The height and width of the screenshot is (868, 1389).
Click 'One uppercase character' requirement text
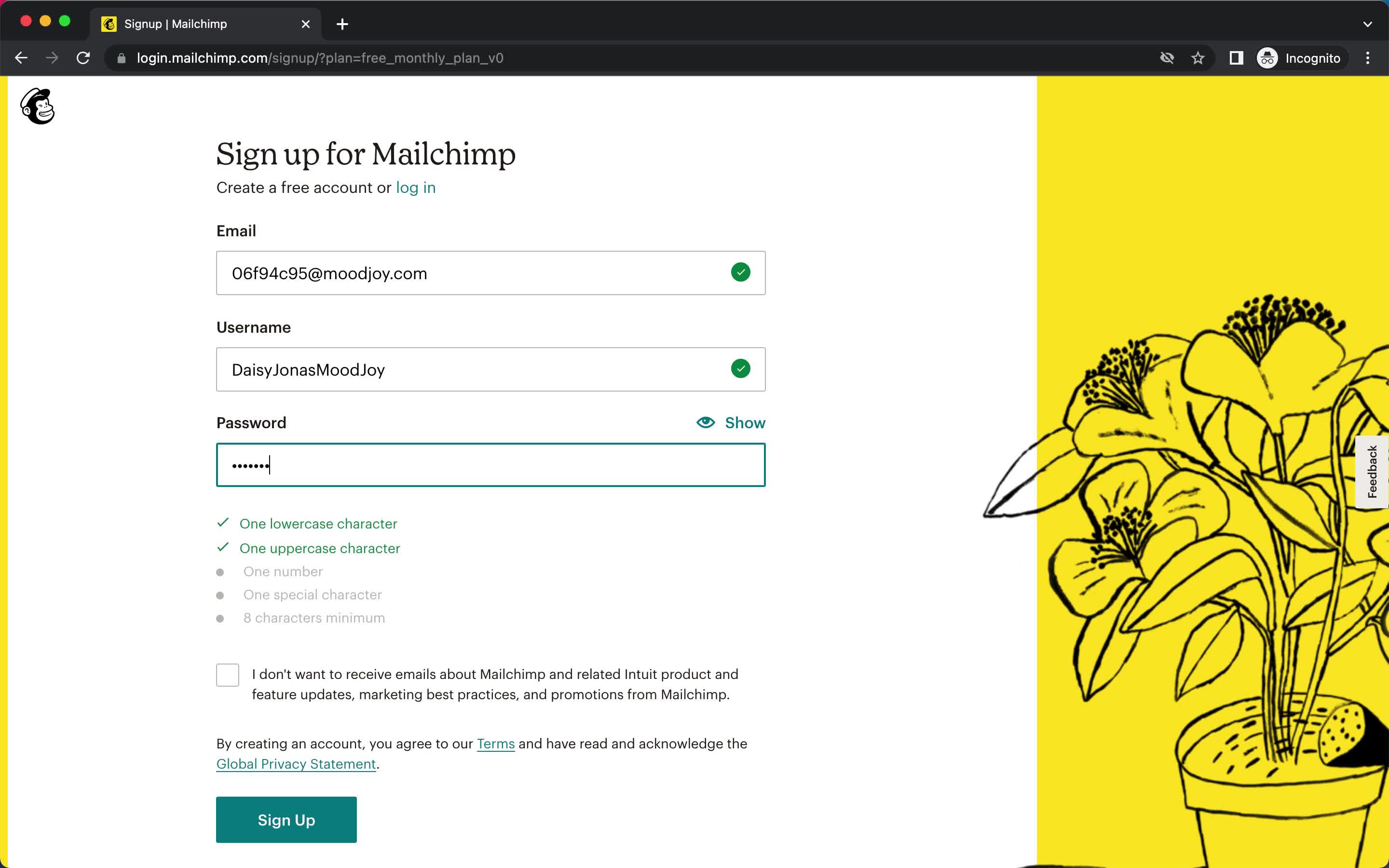tap(320, 548)
